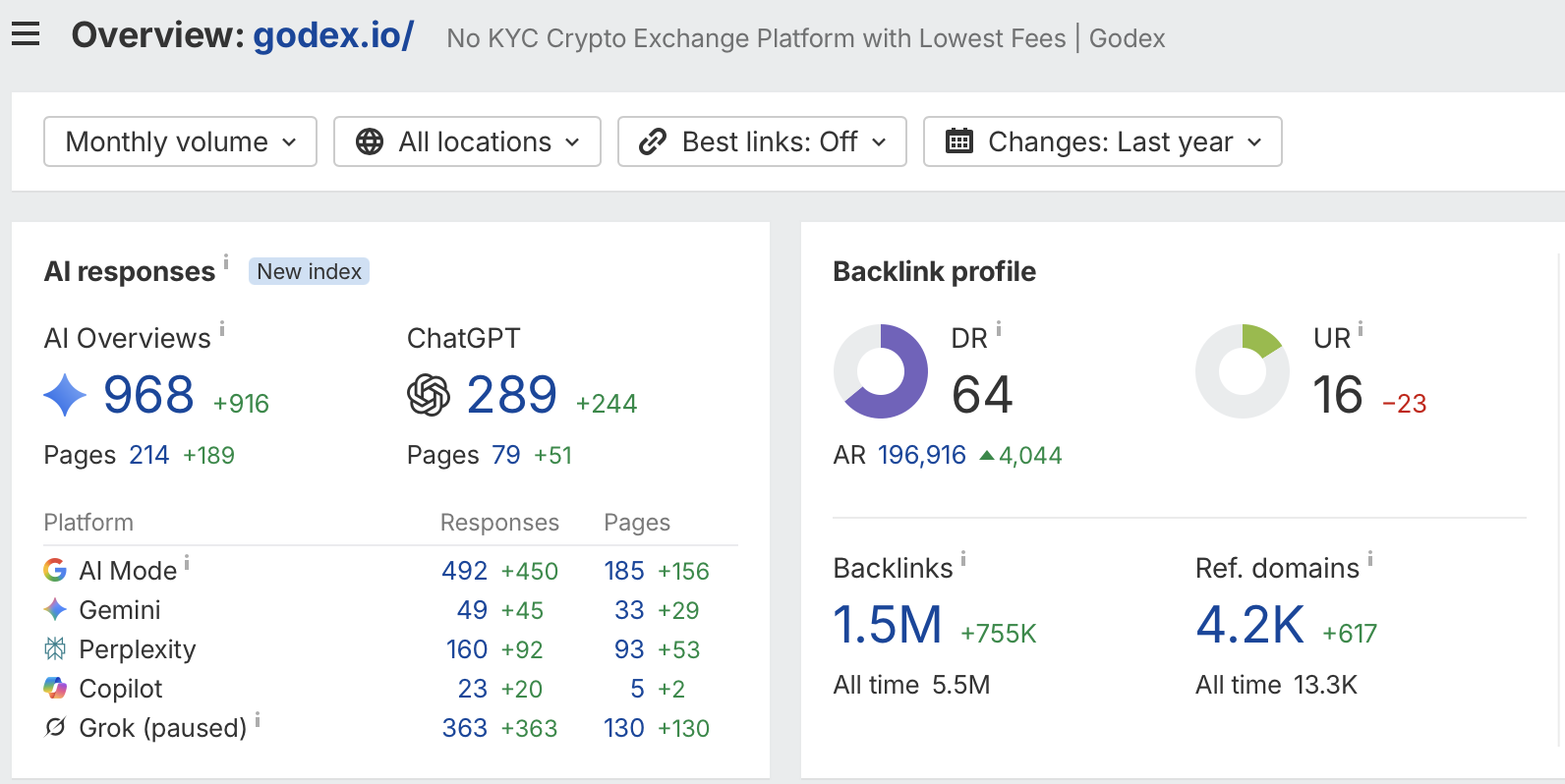
Task: Open Perplexity pages value 93
Action: pos(629,649)
